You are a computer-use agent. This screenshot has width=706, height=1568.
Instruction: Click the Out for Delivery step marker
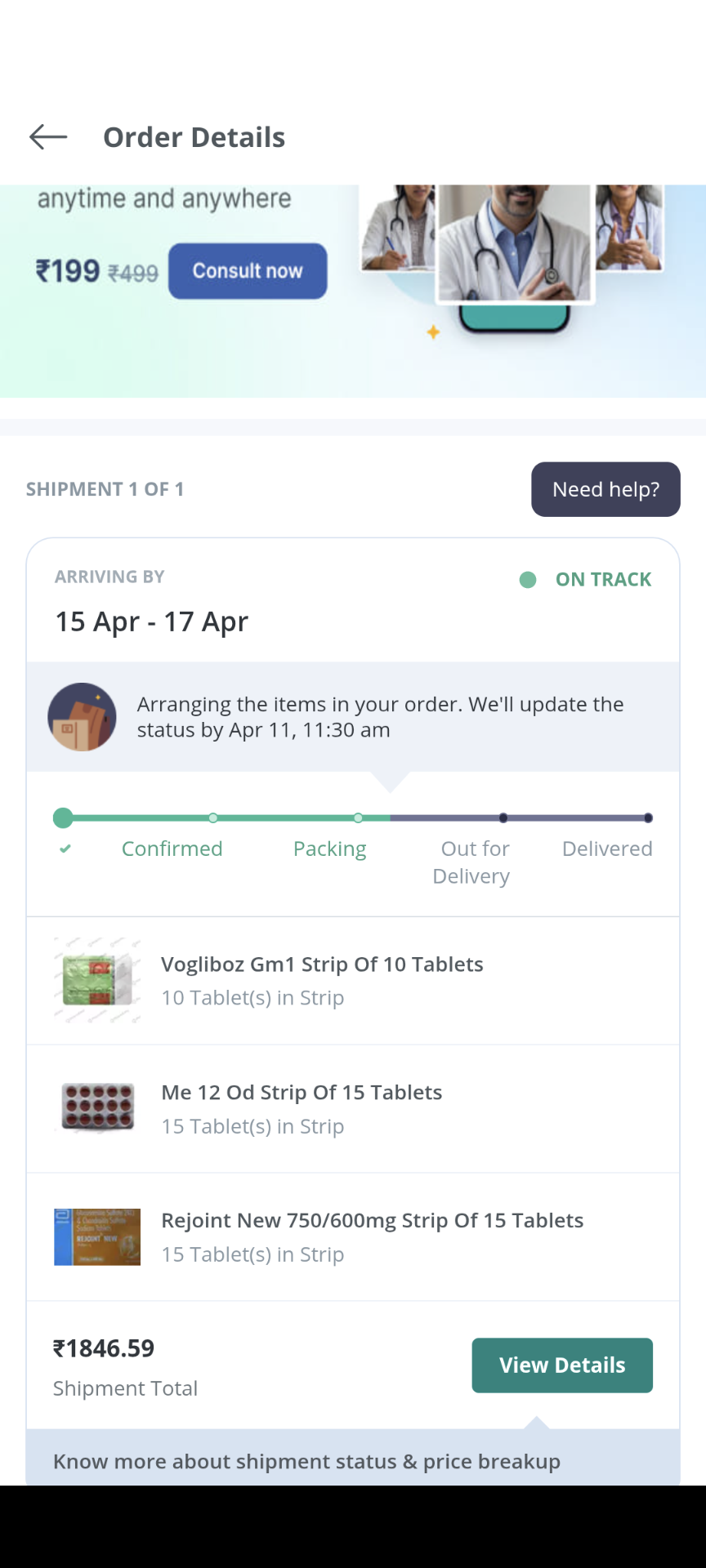pyautogui.click(x=503, y=818)
